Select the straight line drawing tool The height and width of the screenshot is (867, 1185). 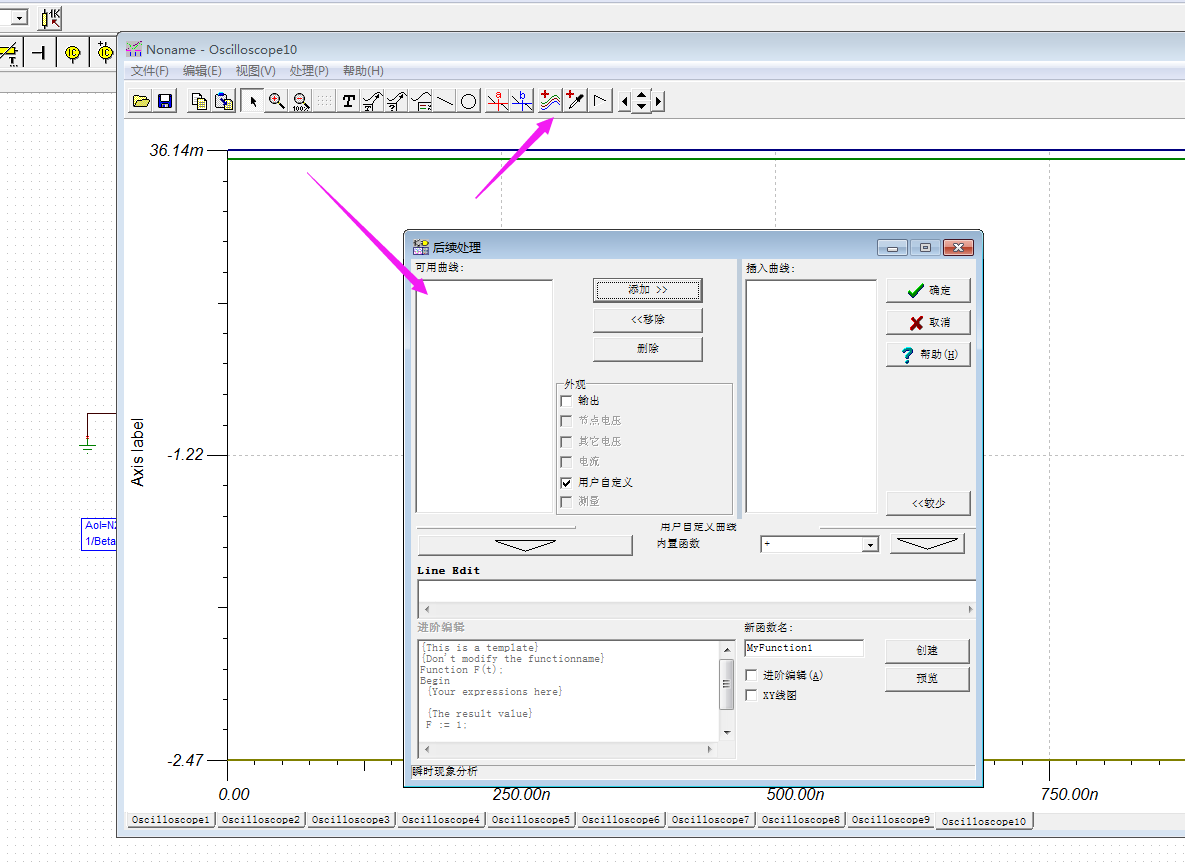(445, 101)
